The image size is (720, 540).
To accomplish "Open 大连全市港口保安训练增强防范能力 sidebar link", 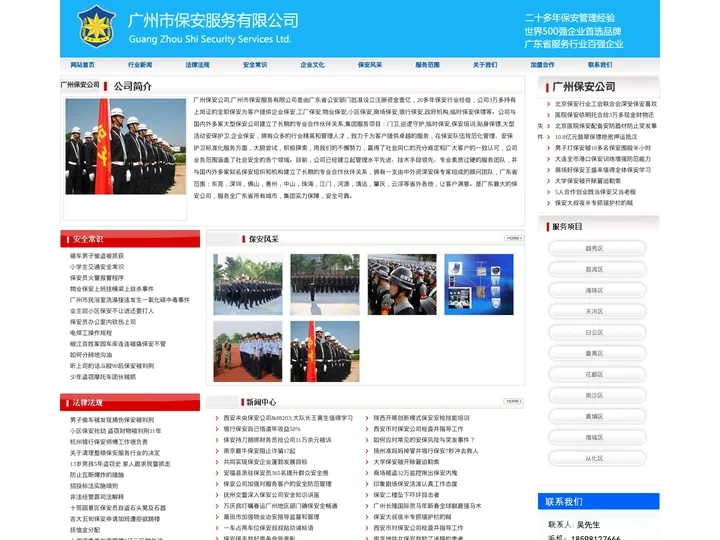I will pyautogui.click(x=602, y=159).
